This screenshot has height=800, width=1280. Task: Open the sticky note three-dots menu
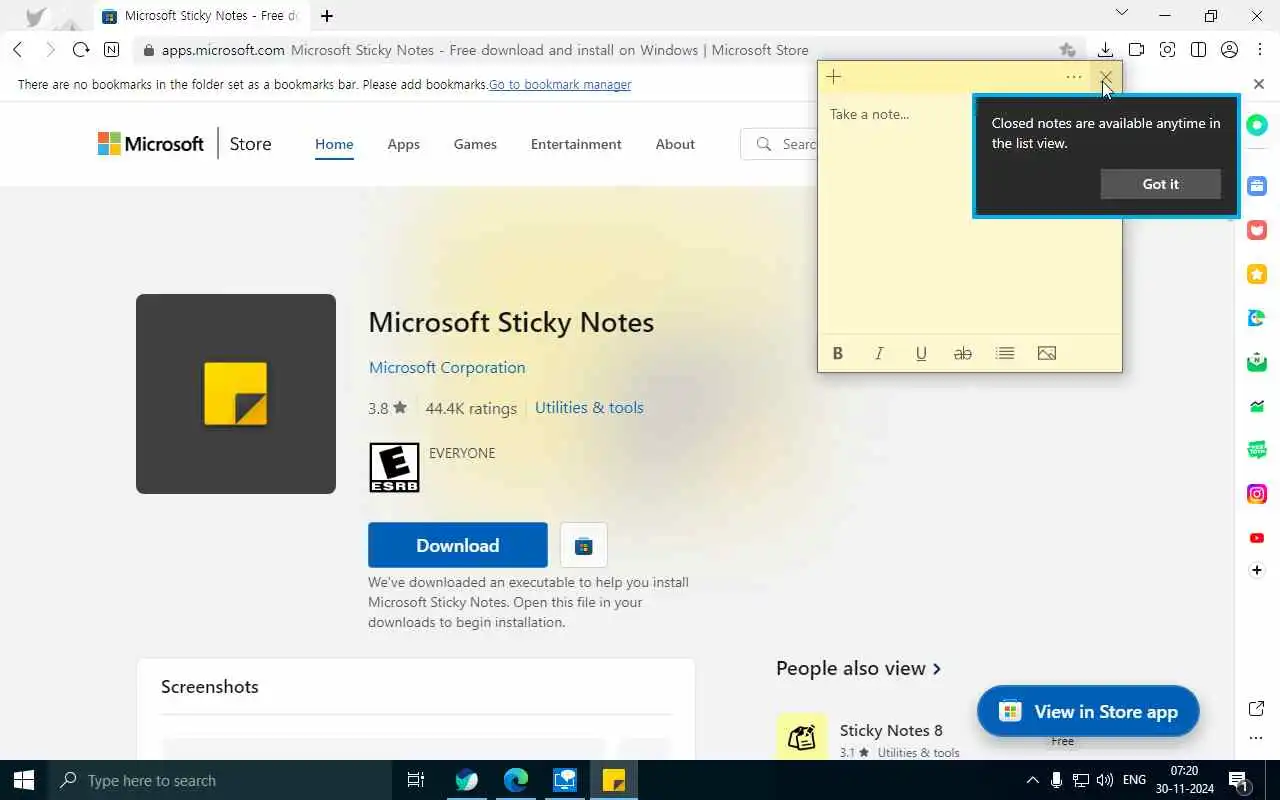1074,77
